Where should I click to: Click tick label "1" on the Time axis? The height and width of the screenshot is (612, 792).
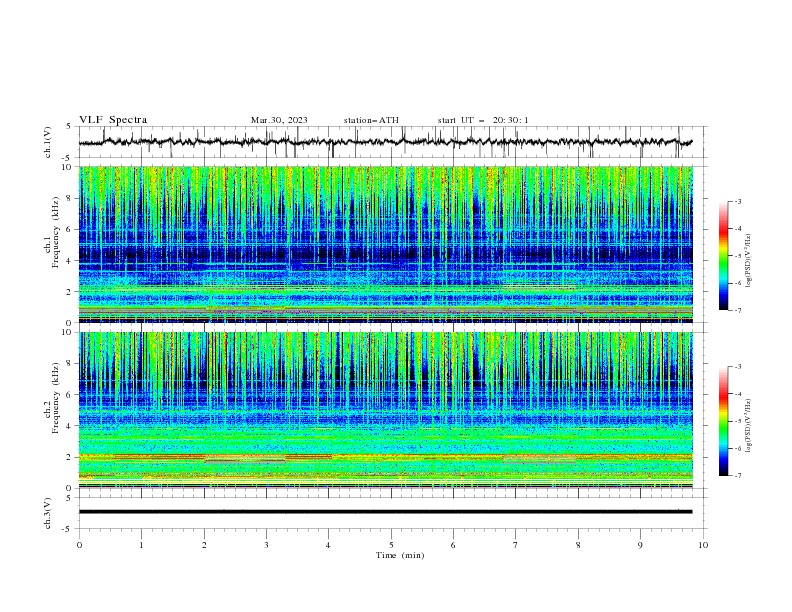tap(141, 545)
